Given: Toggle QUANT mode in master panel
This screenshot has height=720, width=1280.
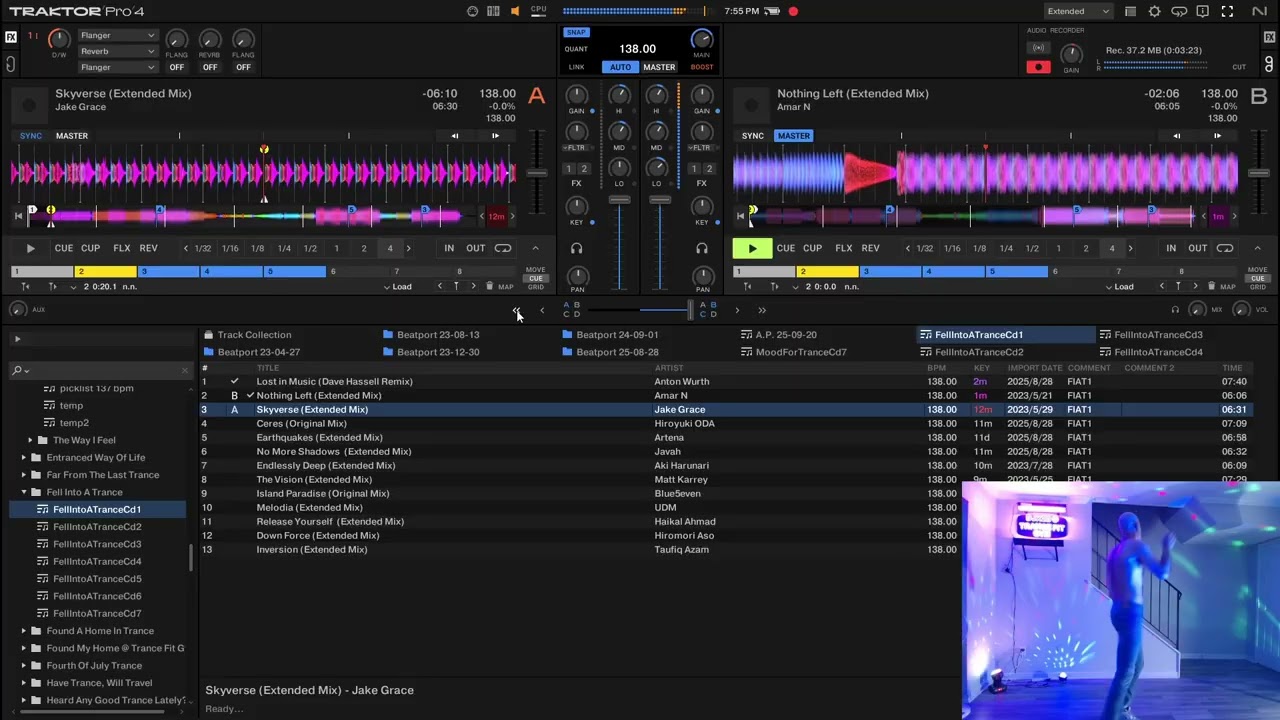Looking at the screenshot, I should click(576, 49).
